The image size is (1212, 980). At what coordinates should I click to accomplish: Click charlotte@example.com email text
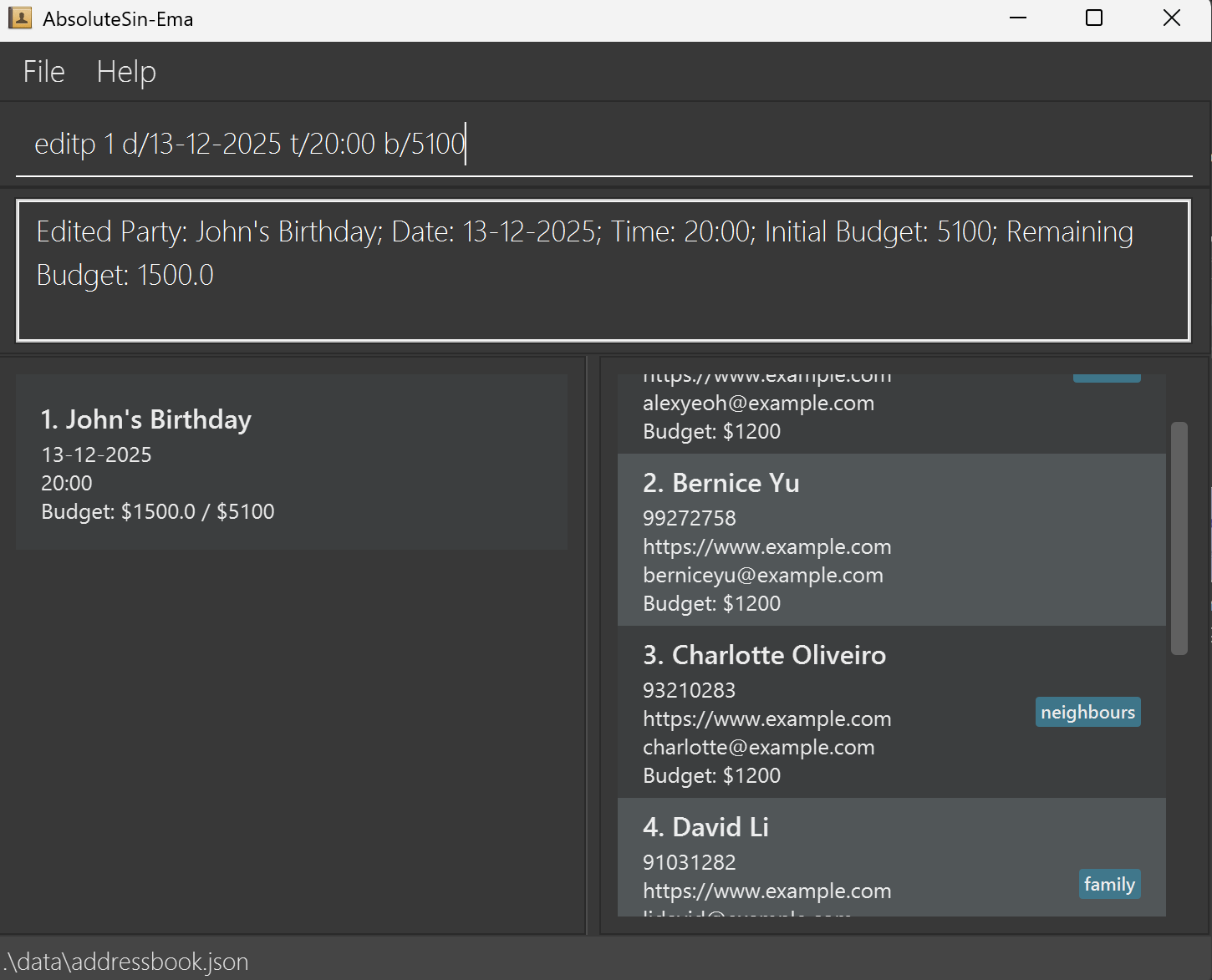click(x=758, y=747)
